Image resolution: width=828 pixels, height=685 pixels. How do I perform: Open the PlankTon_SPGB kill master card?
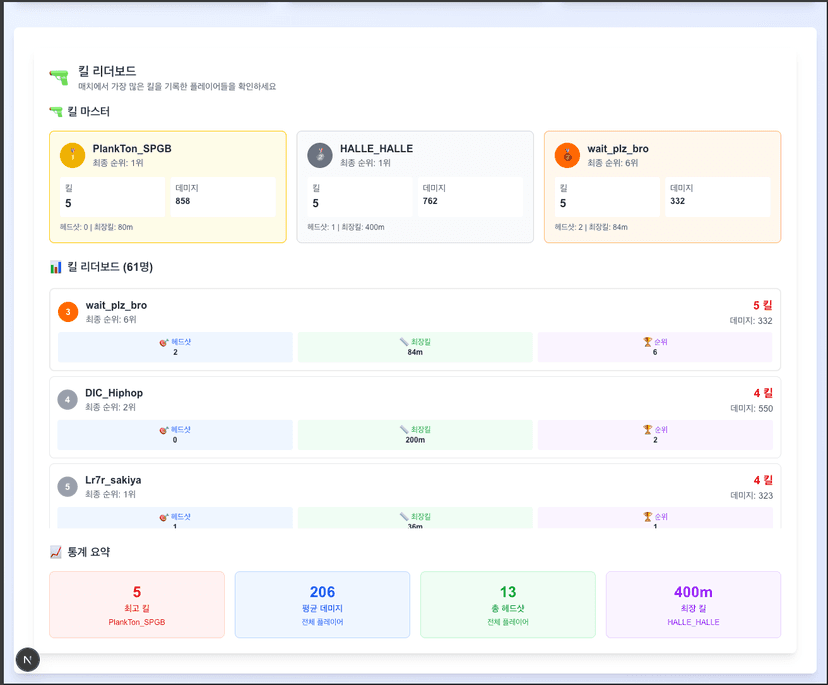tap(167, 187)
